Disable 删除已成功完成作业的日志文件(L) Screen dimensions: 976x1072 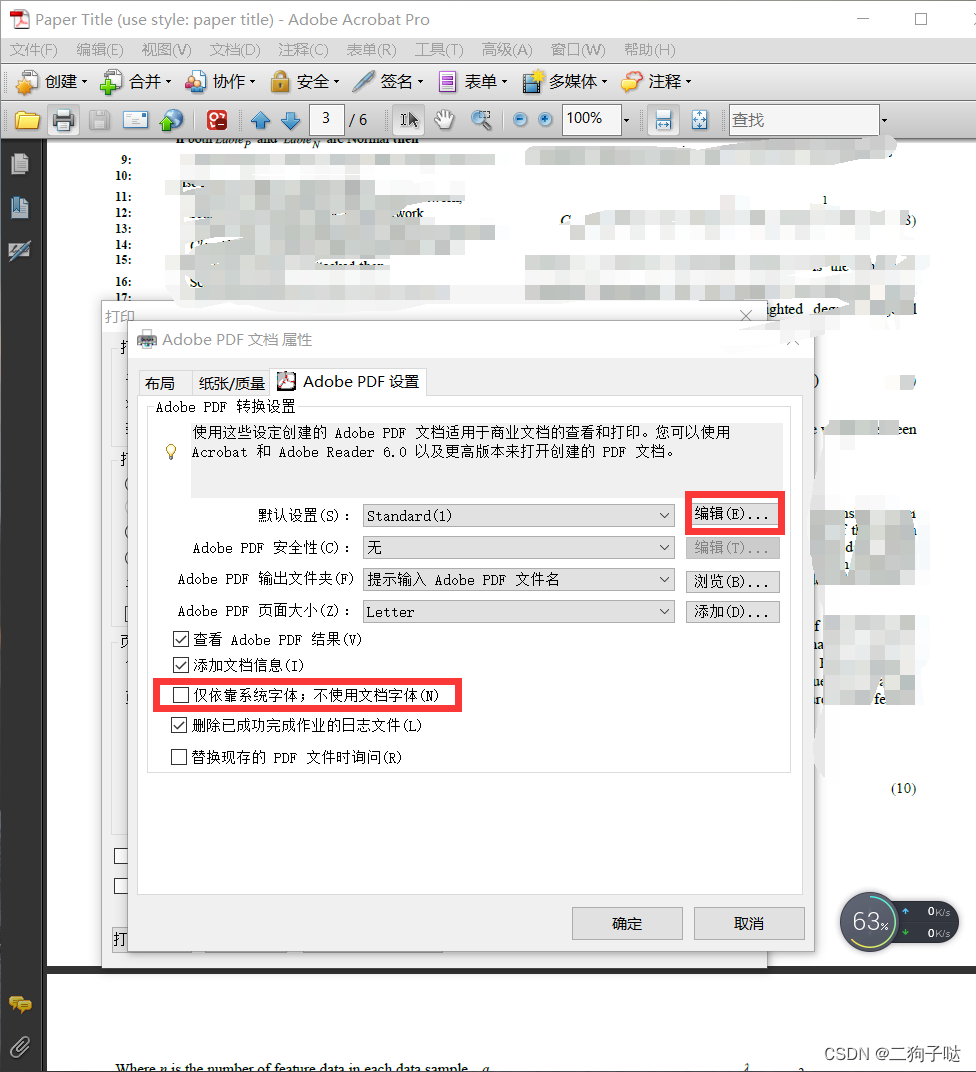[181, 725]
